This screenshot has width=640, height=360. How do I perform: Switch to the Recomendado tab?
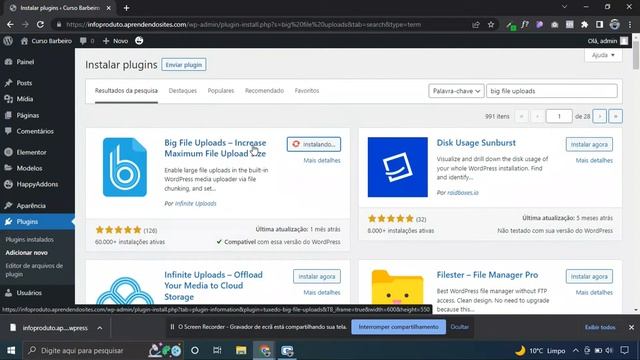coord(264,91)
